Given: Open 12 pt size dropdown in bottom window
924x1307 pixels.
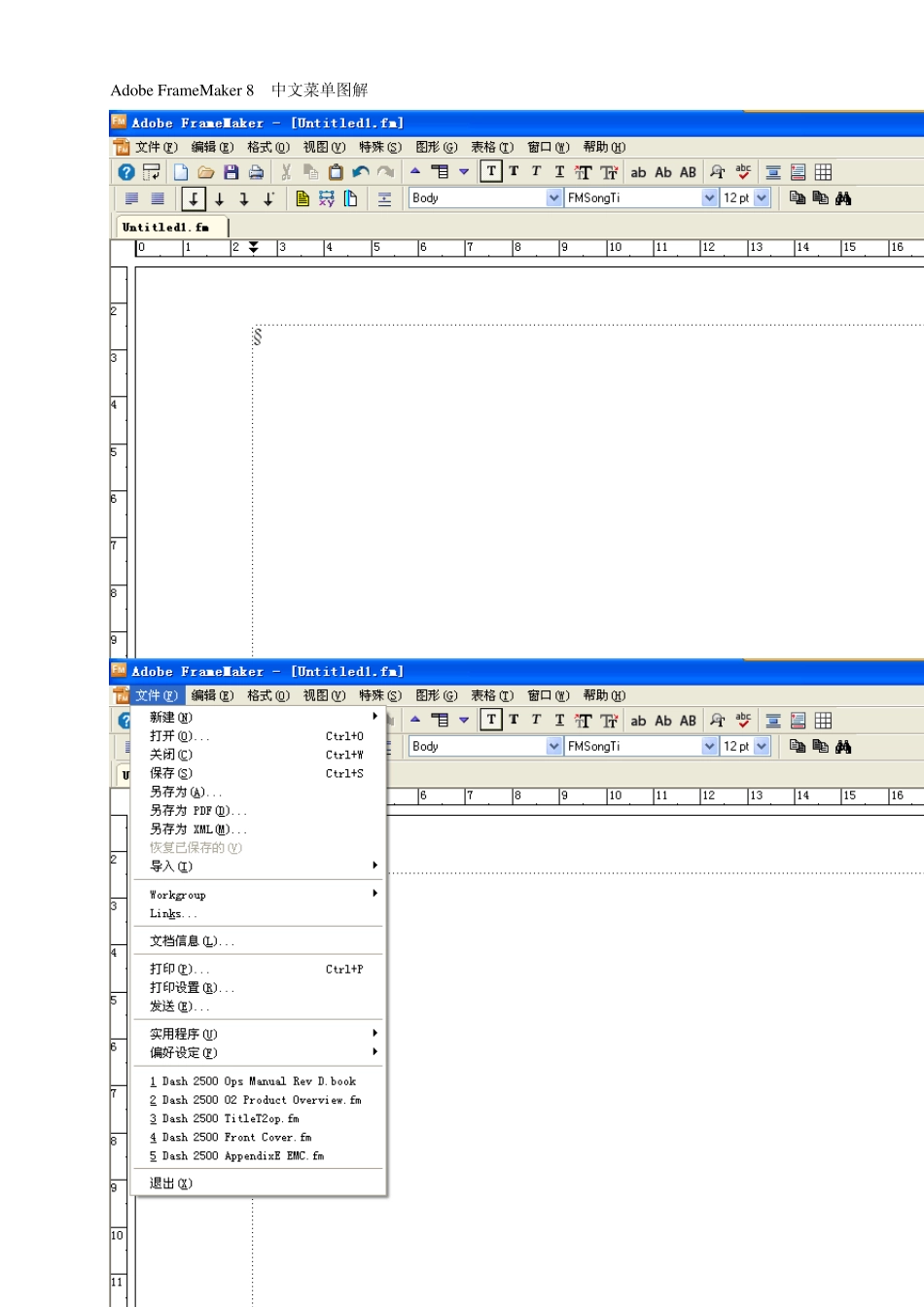Looking at the screenshot, I should (762, 746).
